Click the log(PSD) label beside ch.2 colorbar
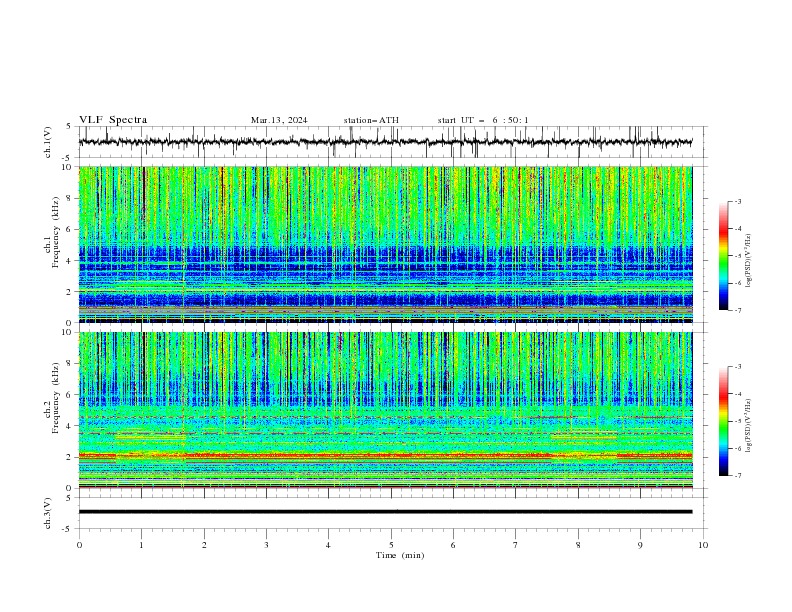 point(748,426)
